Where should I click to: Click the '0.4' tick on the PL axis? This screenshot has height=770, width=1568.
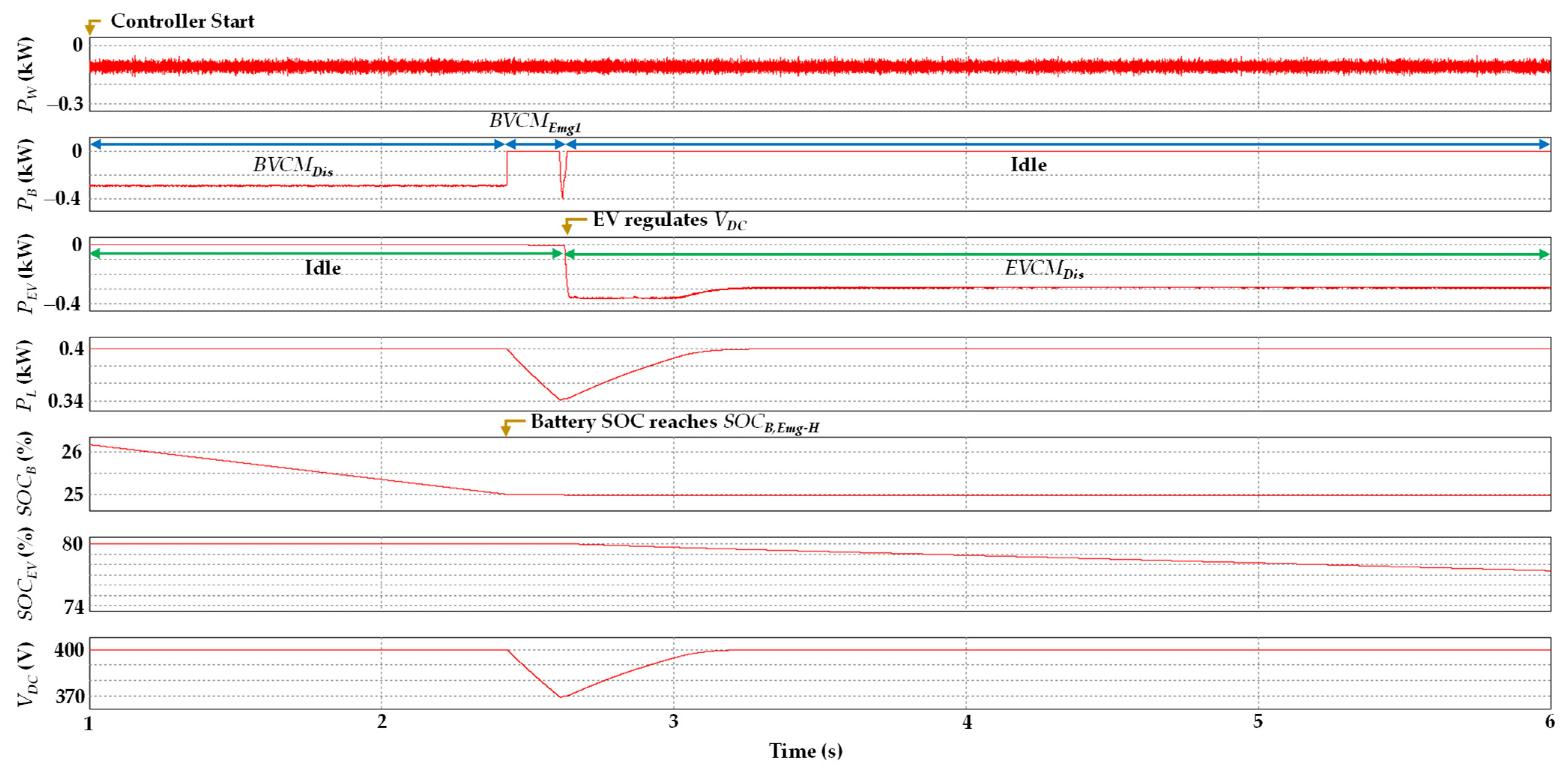click(x=71, y=349)
